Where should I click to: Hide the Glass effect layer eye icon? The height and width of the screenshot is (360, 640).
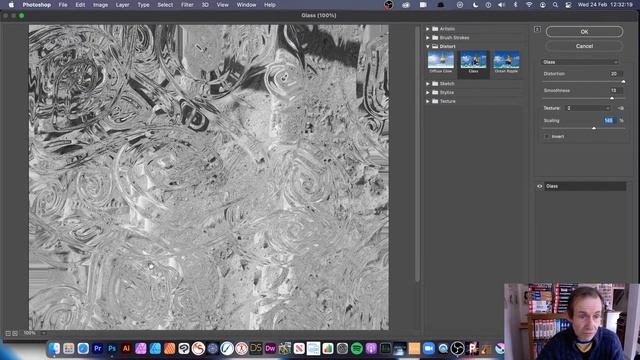540,186
